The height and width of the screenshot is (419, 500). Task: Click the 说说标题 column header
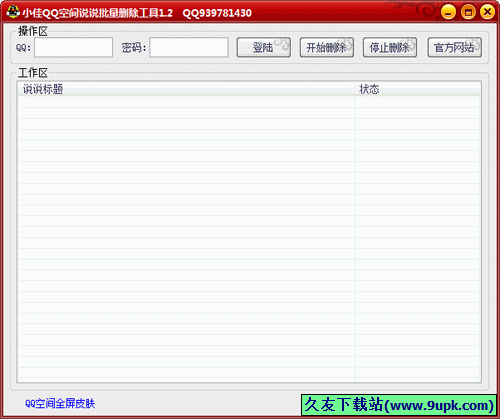coord(186,89)
